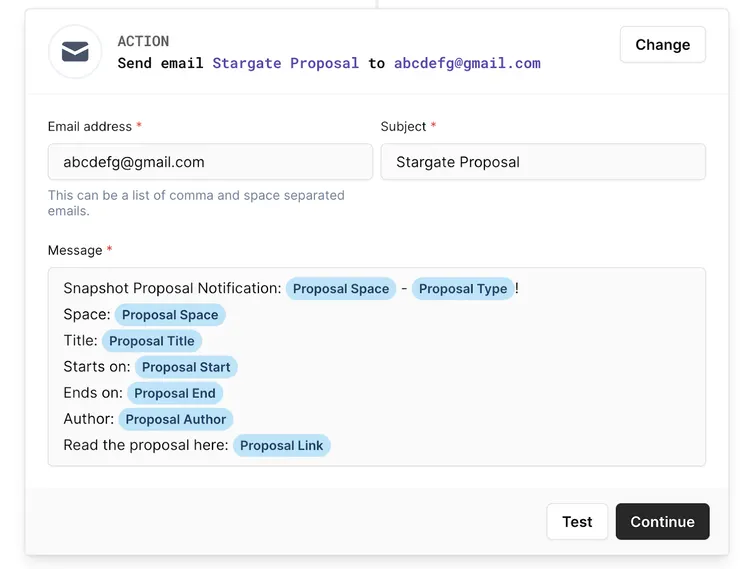Select the Proposal Space tag in first line
740x569 pixels.
(x=341, y=289)
